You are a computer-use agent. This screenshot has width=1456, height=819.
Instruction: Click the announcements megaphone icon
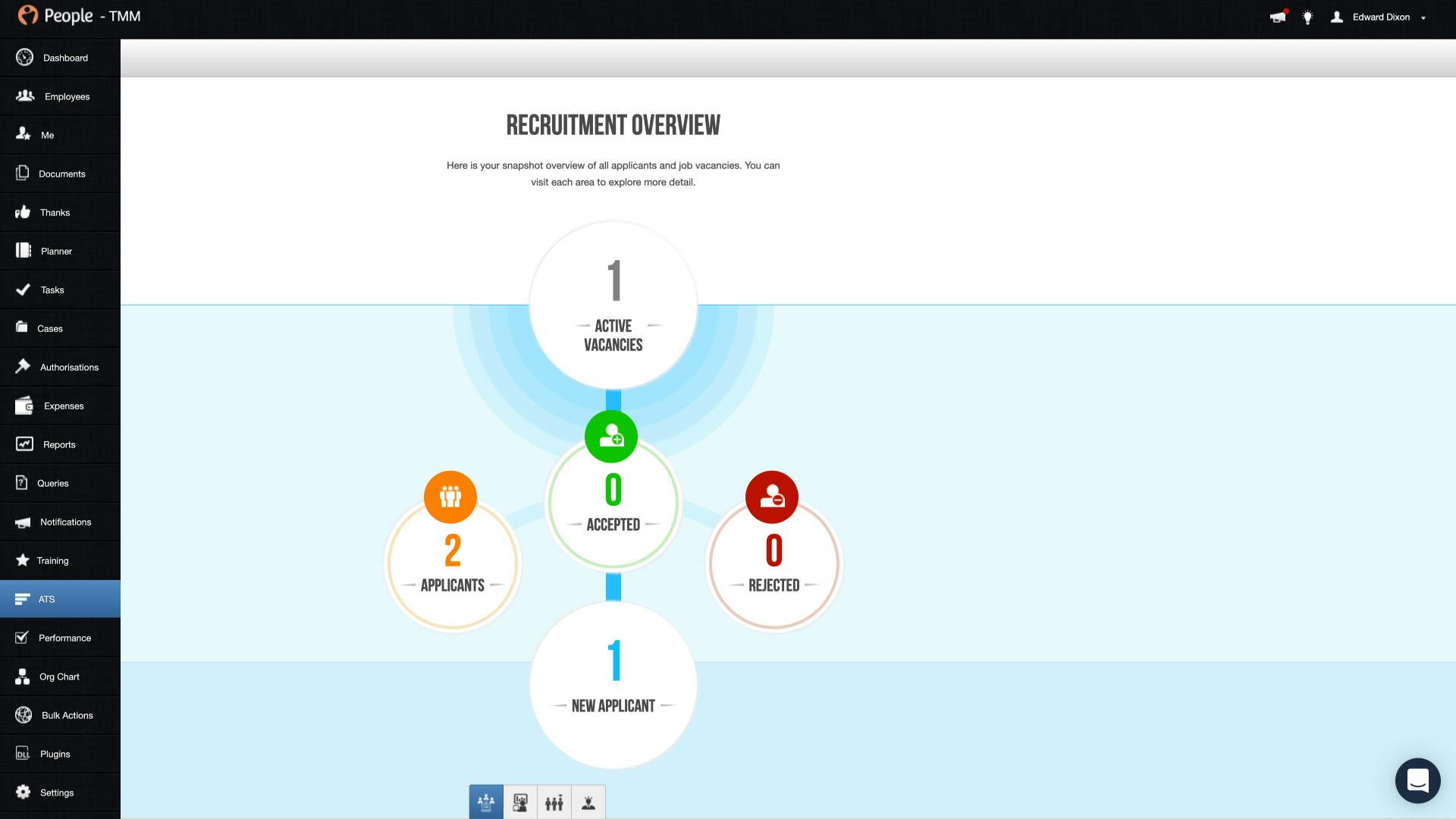(1277, 17)
